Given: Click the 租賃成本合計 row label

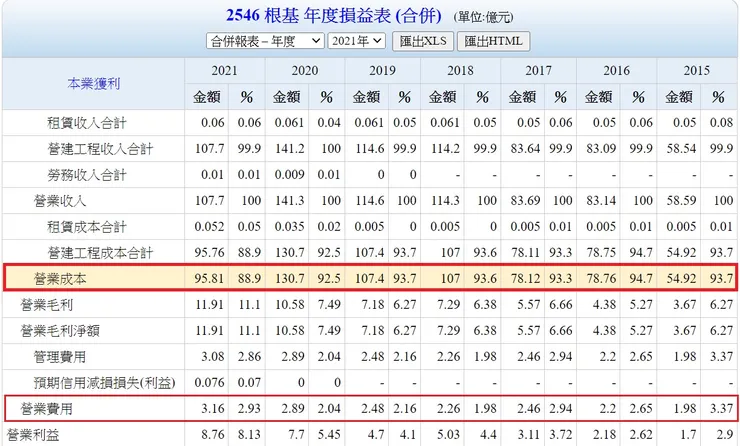Looking at the screenshot, I should 87,227.
